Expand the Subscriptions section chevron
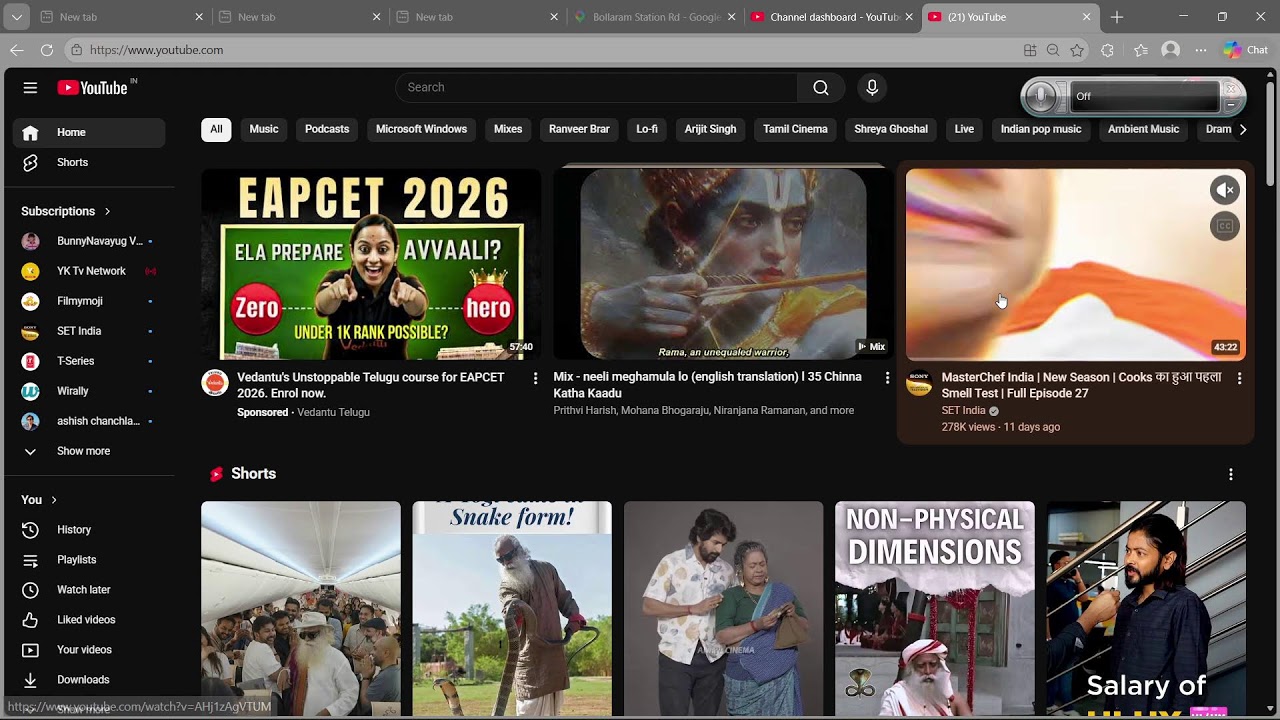The height and width of the screenshot is (720, 1280). [x=107, y=211]
